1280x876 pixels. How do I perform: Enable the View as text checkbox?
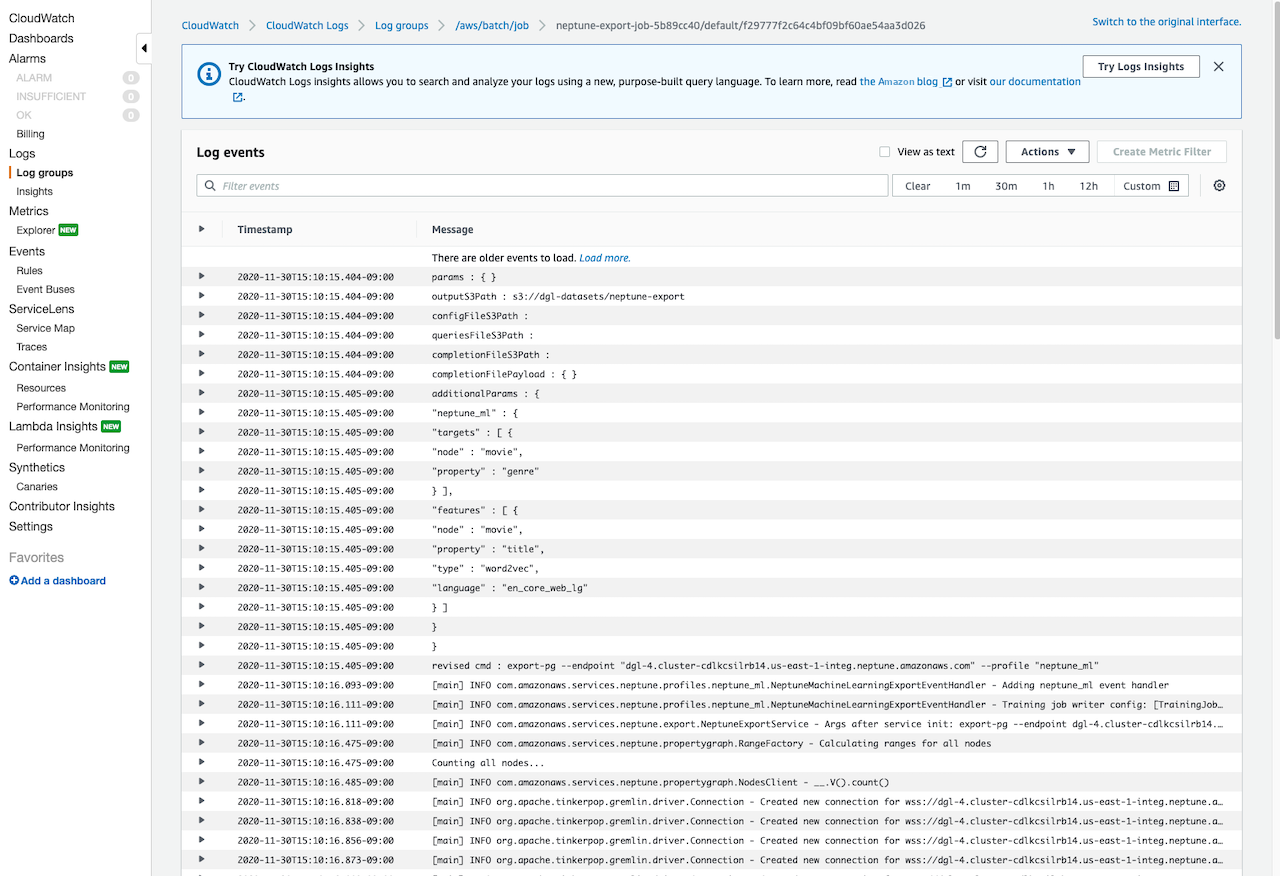884,152
